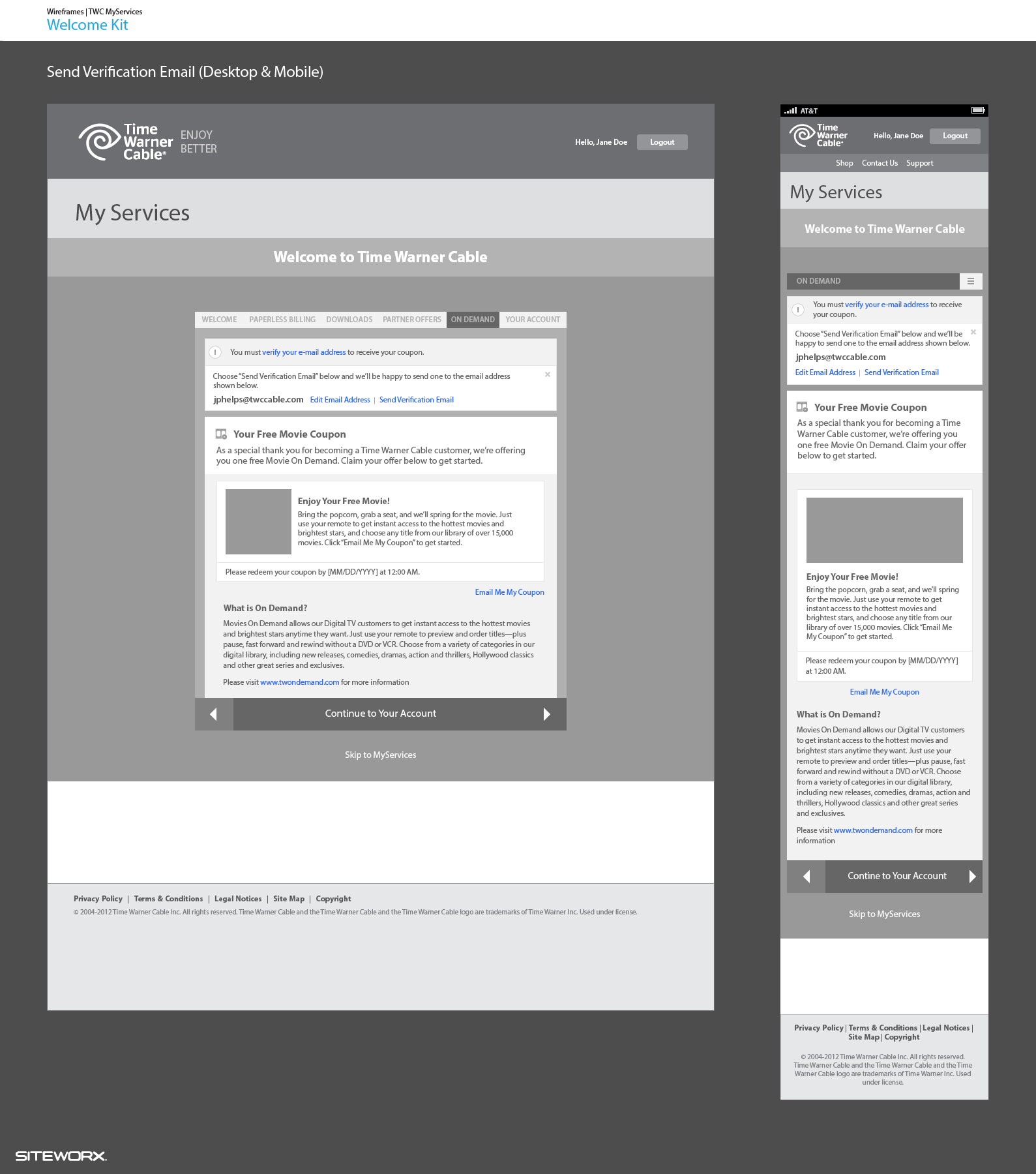Click desktop jphelps@twccable.com email text

point(258,400)
